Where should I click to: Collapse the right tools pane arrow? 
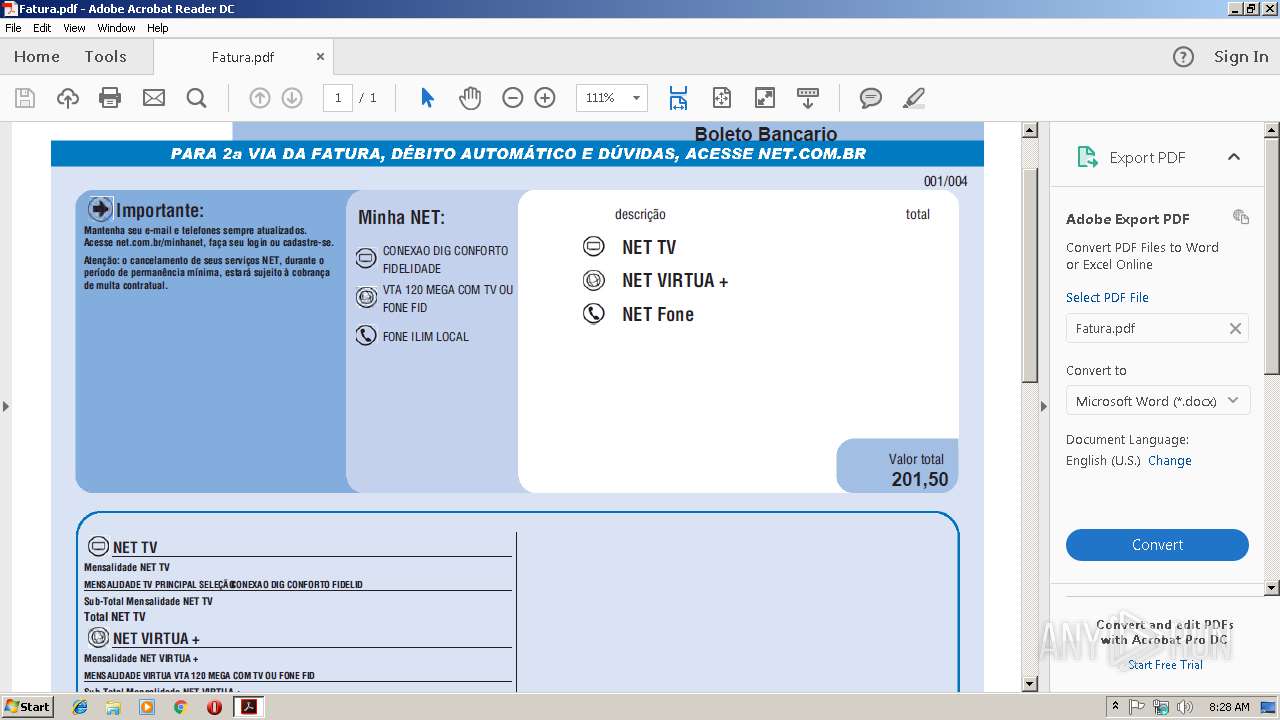tap(1043, 406)
